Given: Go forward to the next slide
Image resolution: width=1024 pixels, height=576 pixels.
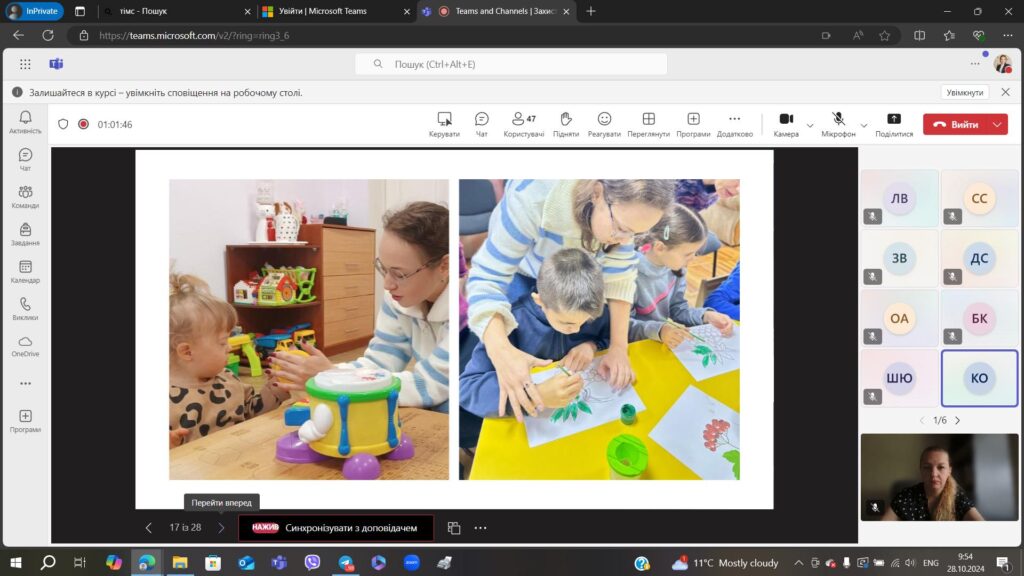Looking at the screenshot, I should click(221, 528).
